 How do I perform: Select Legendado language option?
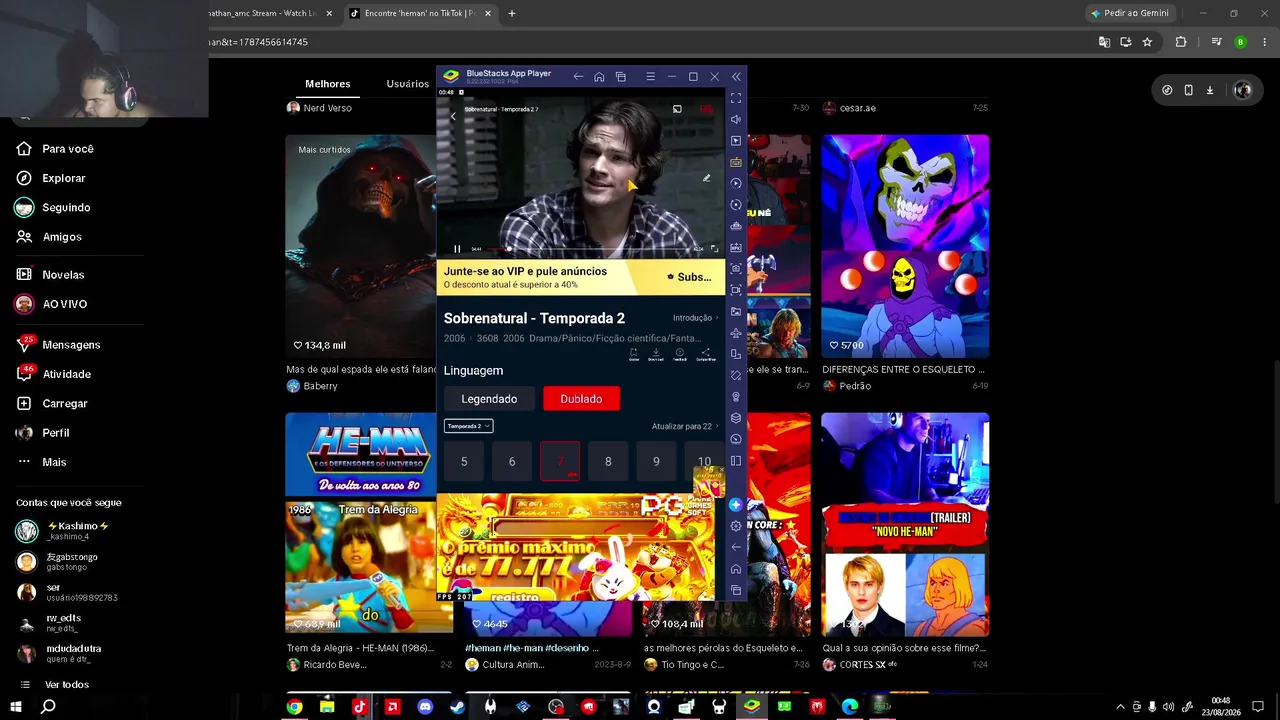pos(489,399)
